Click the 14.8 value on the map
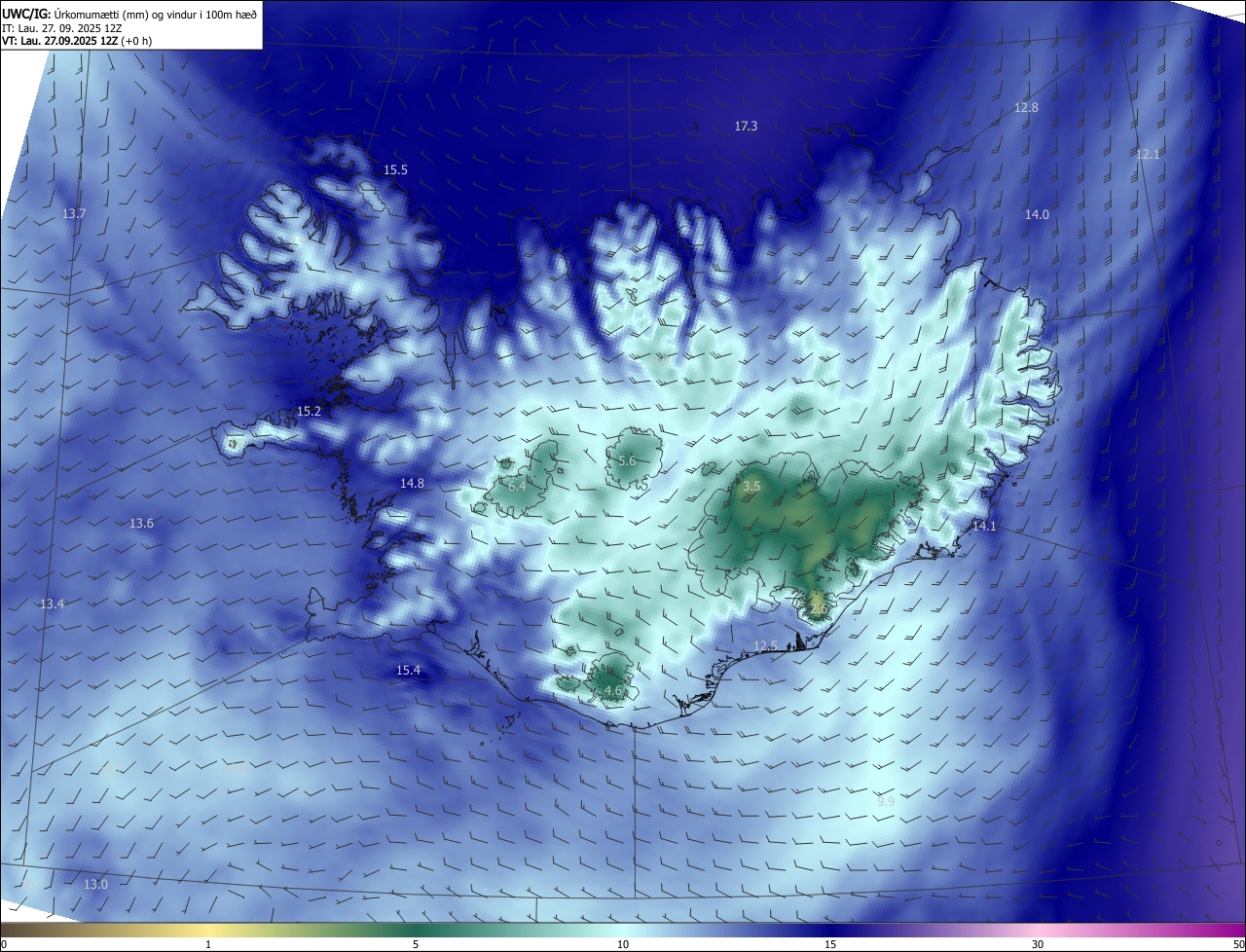1246x952 pixels. [412, 484]
